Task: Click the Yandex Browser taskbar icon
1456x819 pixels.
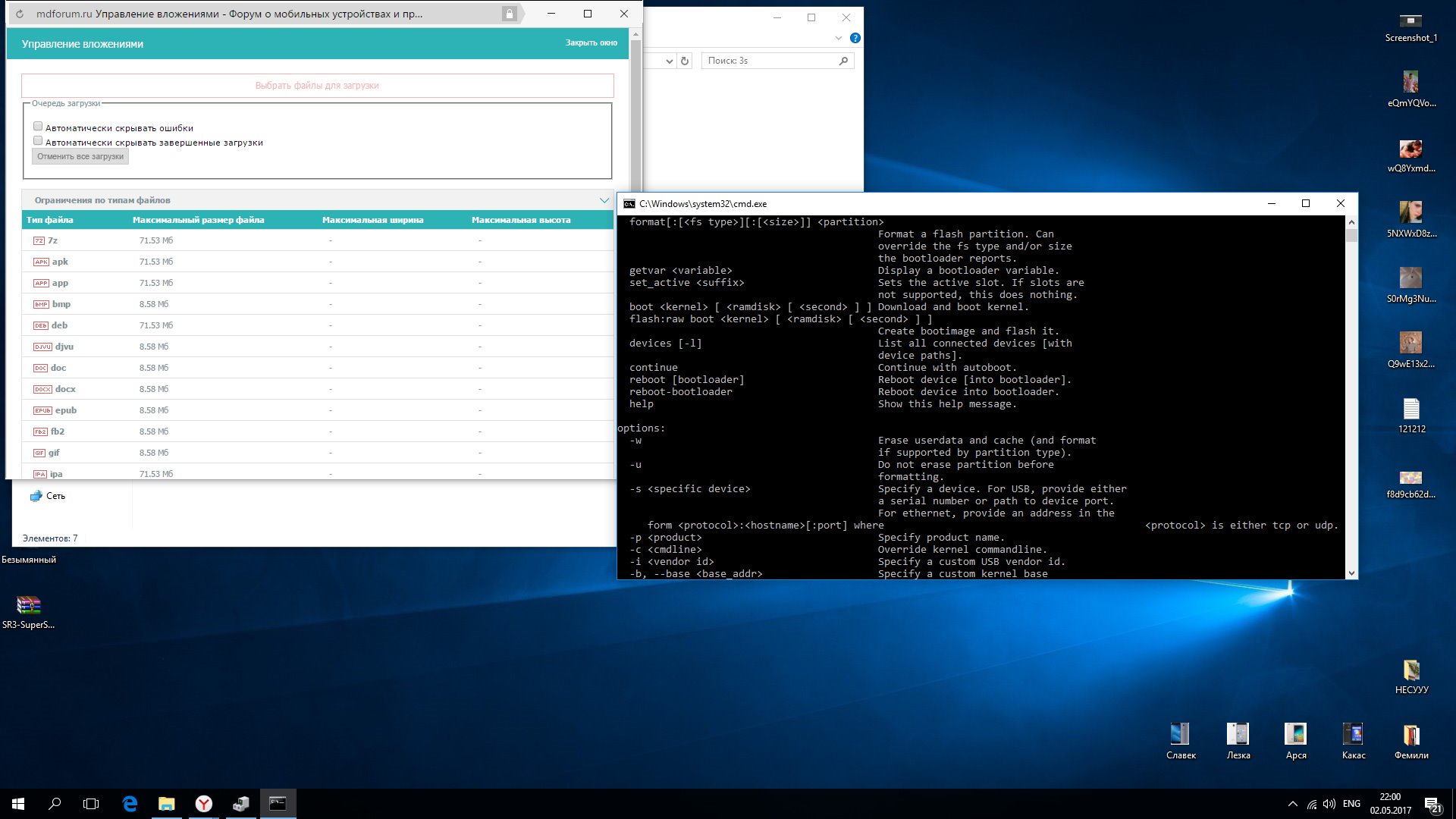Action: point(203,804)
